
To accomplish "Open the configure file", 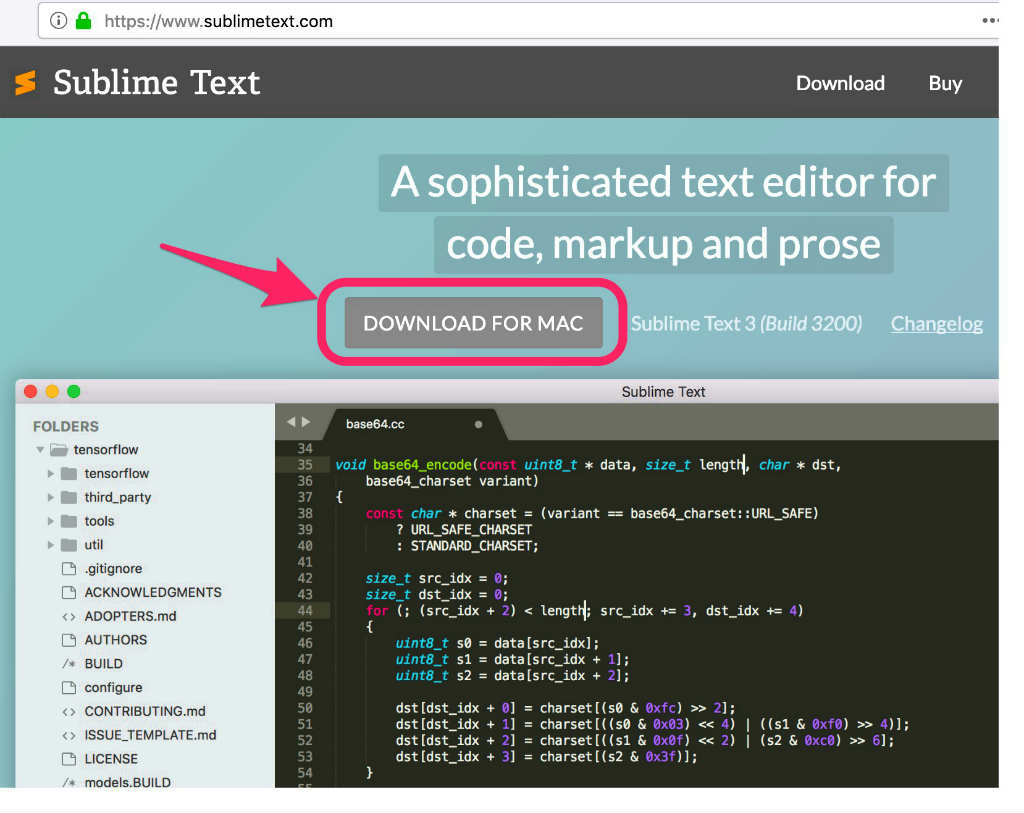I will pyautogui.click(x=113, y=688).
